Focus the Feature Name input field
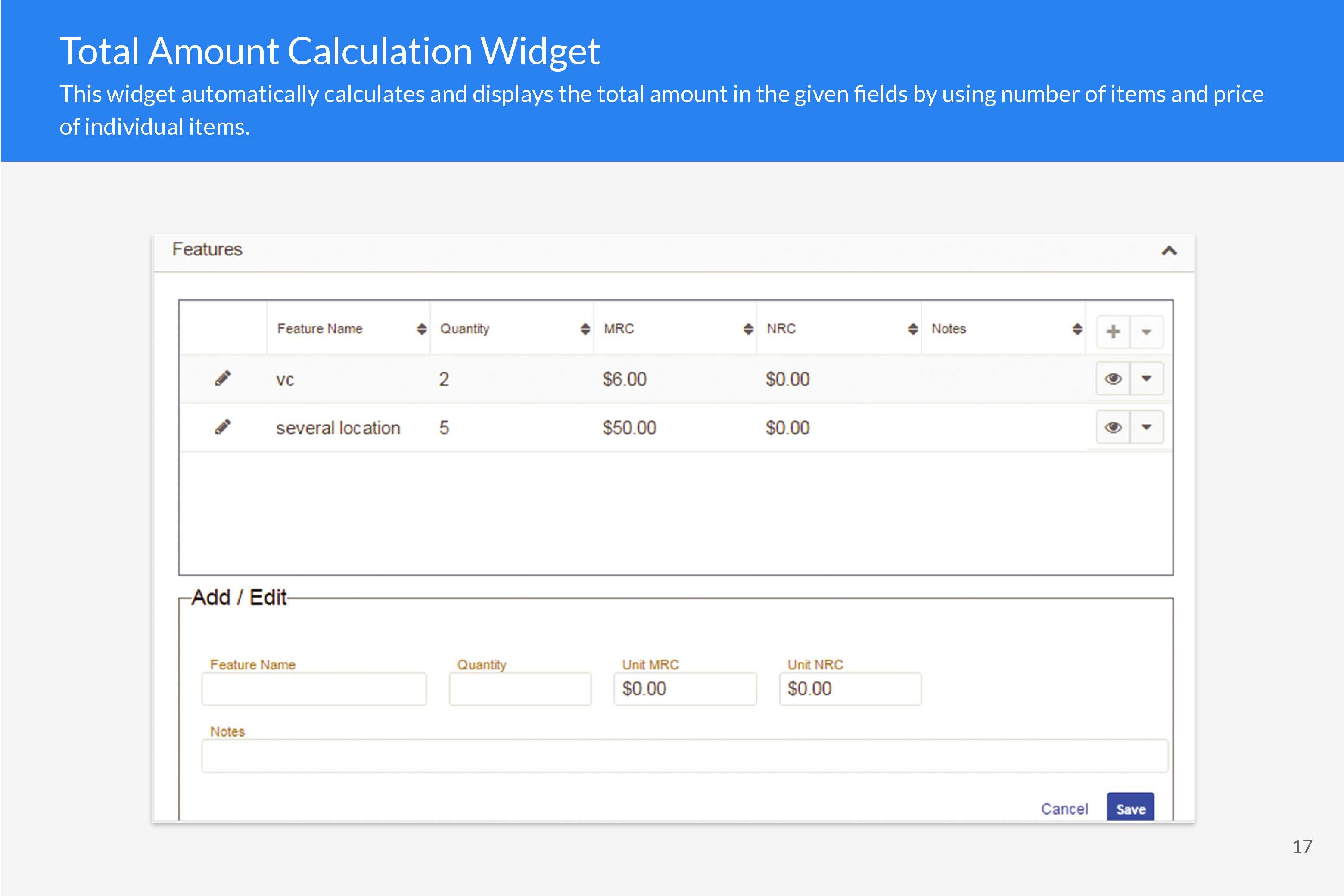This screenshot has width=1344, height=896. 314,688
